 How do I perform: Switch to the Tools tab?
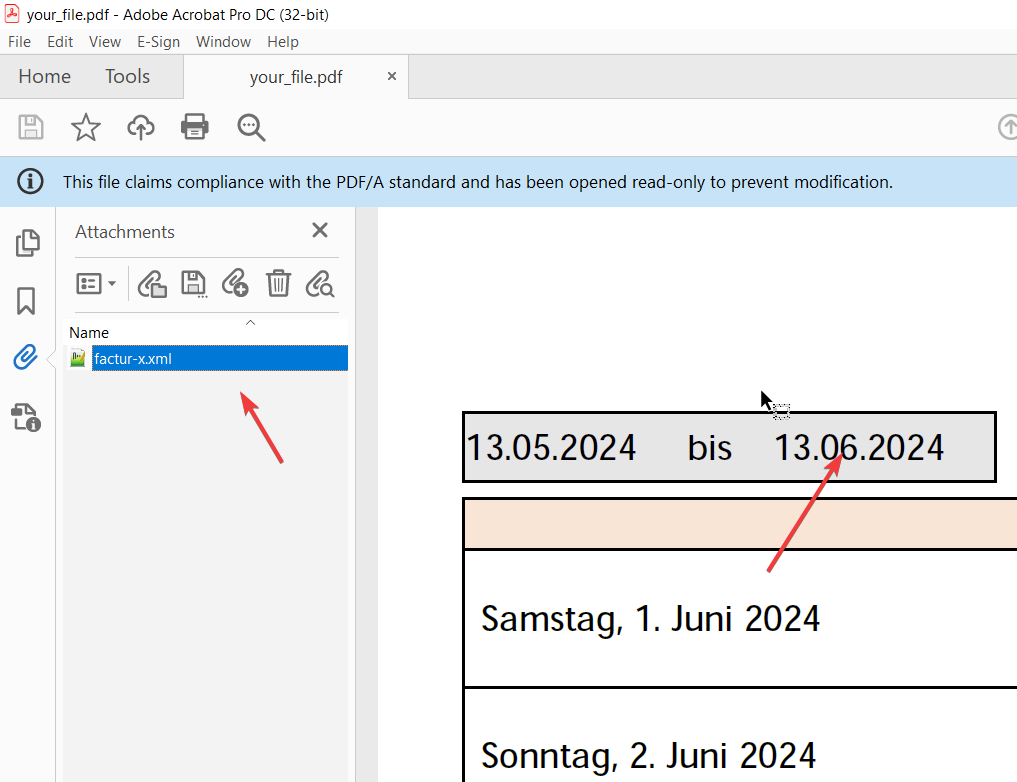pos(128,77)
